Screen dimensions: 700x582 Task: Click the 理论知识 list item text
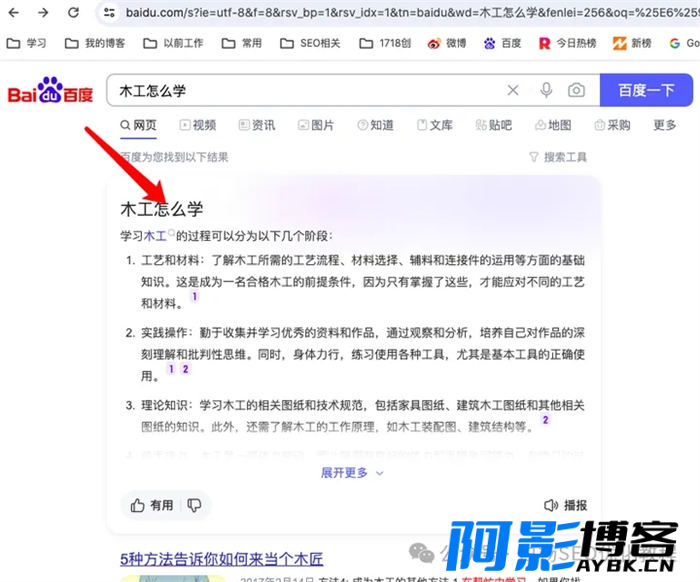click(362, 416)
